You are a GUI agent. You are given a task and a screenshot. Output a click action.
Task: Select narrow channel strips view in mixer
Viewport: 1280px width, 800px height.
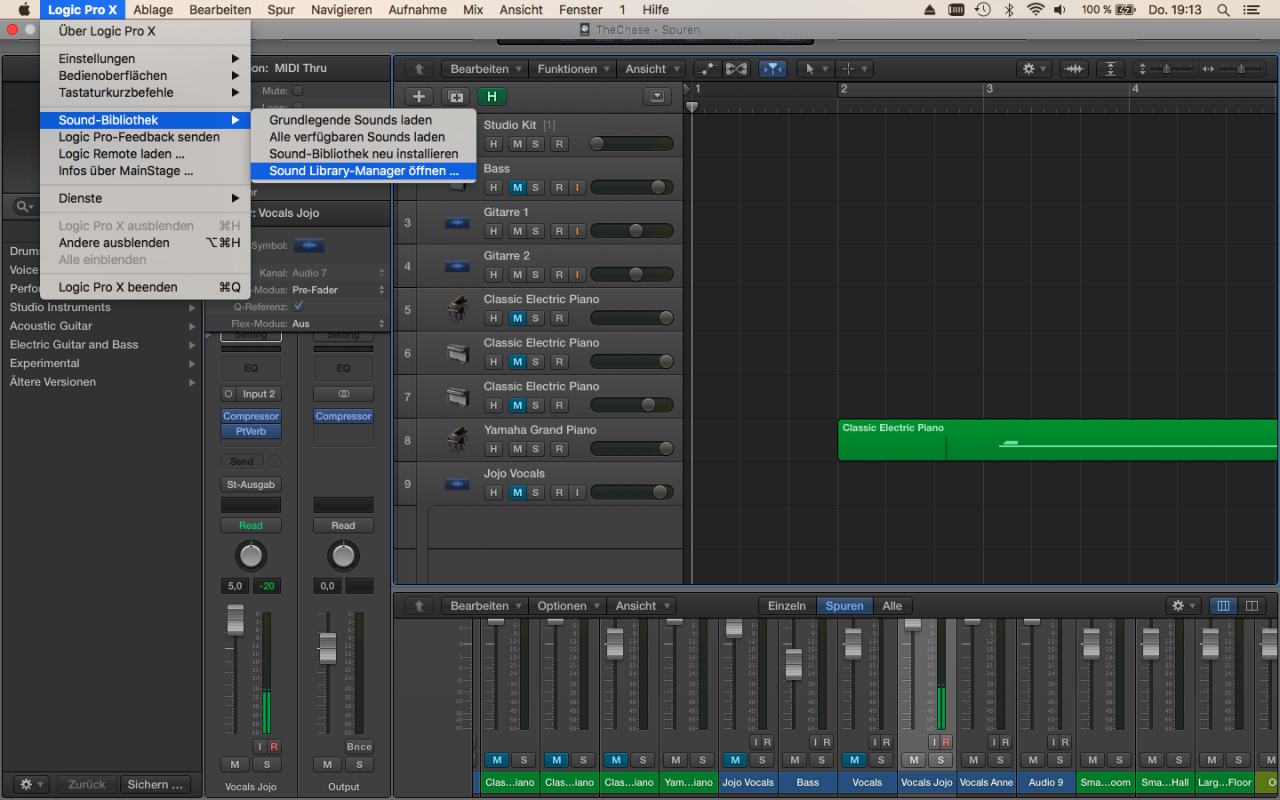coord(1222,606)
